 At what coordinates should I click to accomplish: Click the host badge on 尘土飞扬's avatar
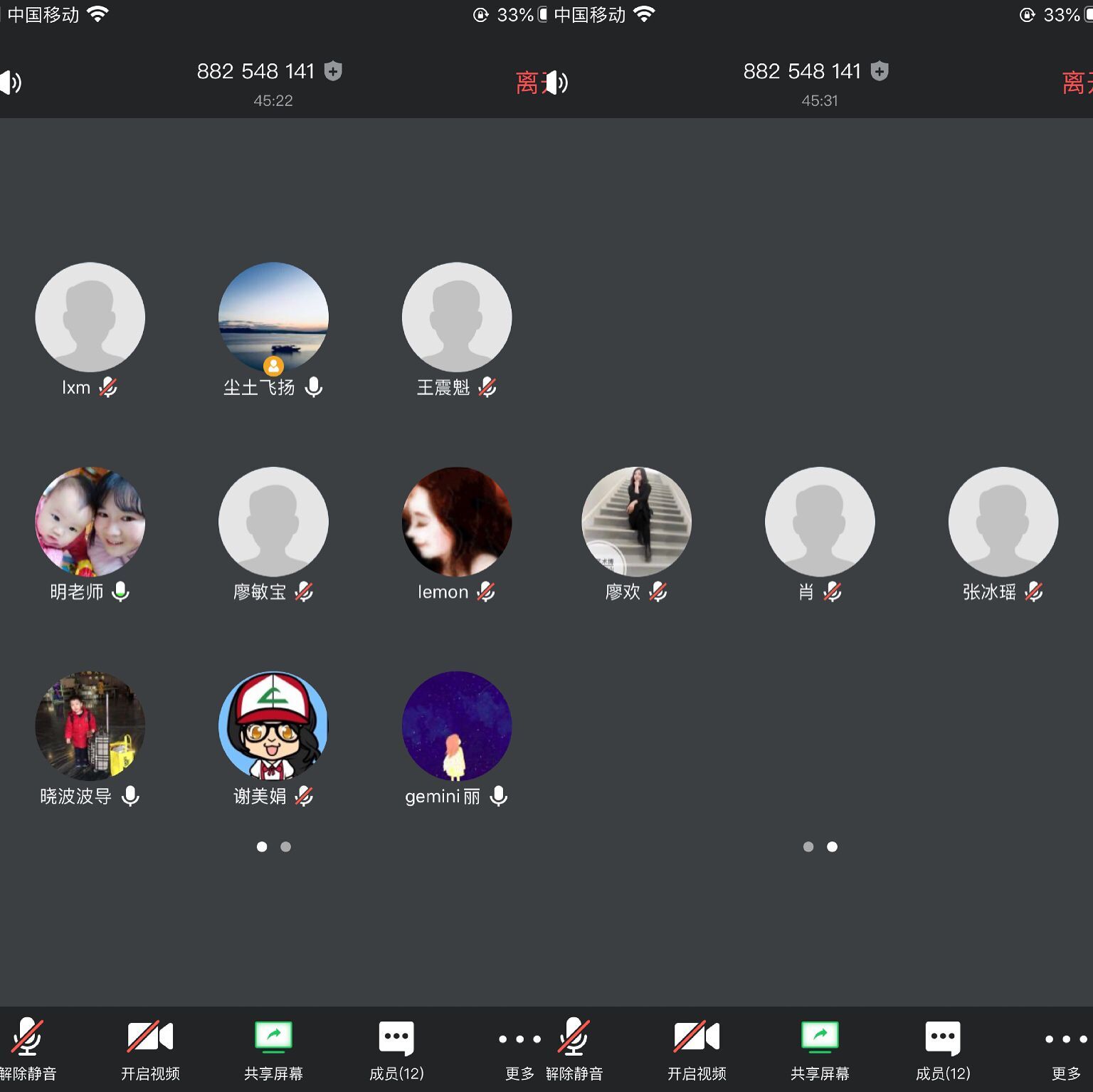click(x=273, y=366)
